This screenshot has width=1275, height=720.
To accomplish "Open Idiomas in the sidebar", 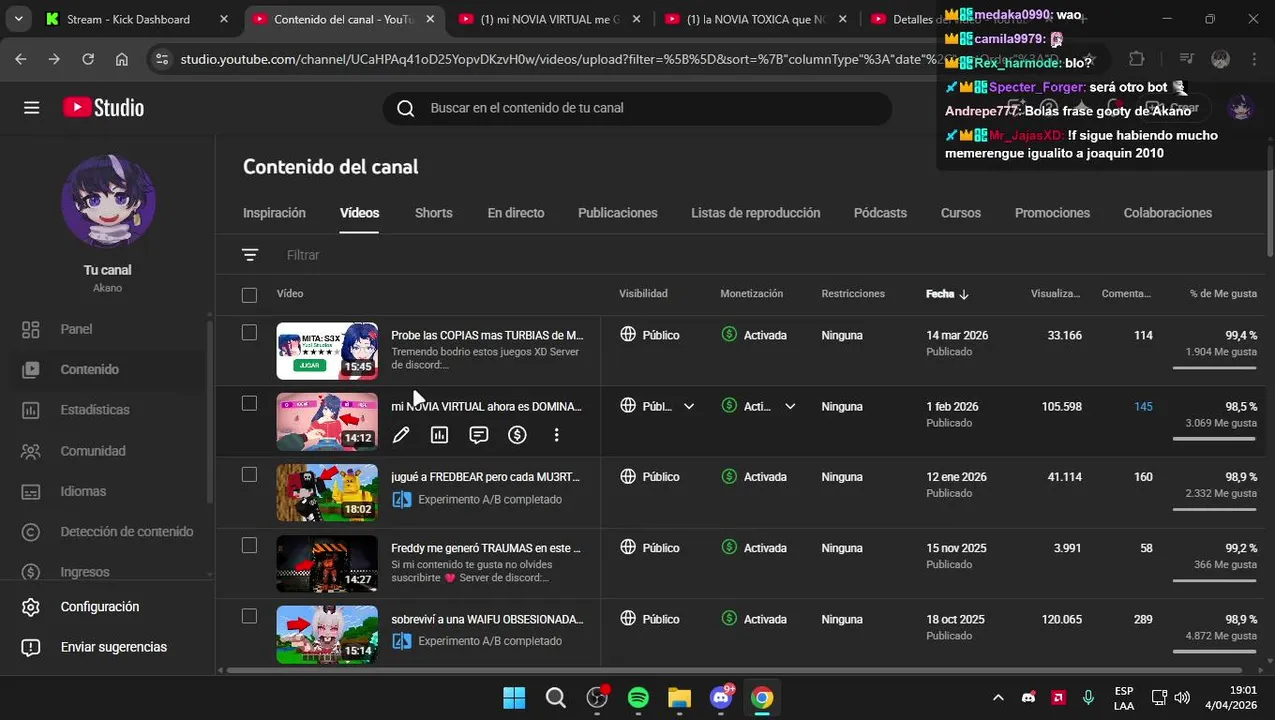I will pos(83,491).
